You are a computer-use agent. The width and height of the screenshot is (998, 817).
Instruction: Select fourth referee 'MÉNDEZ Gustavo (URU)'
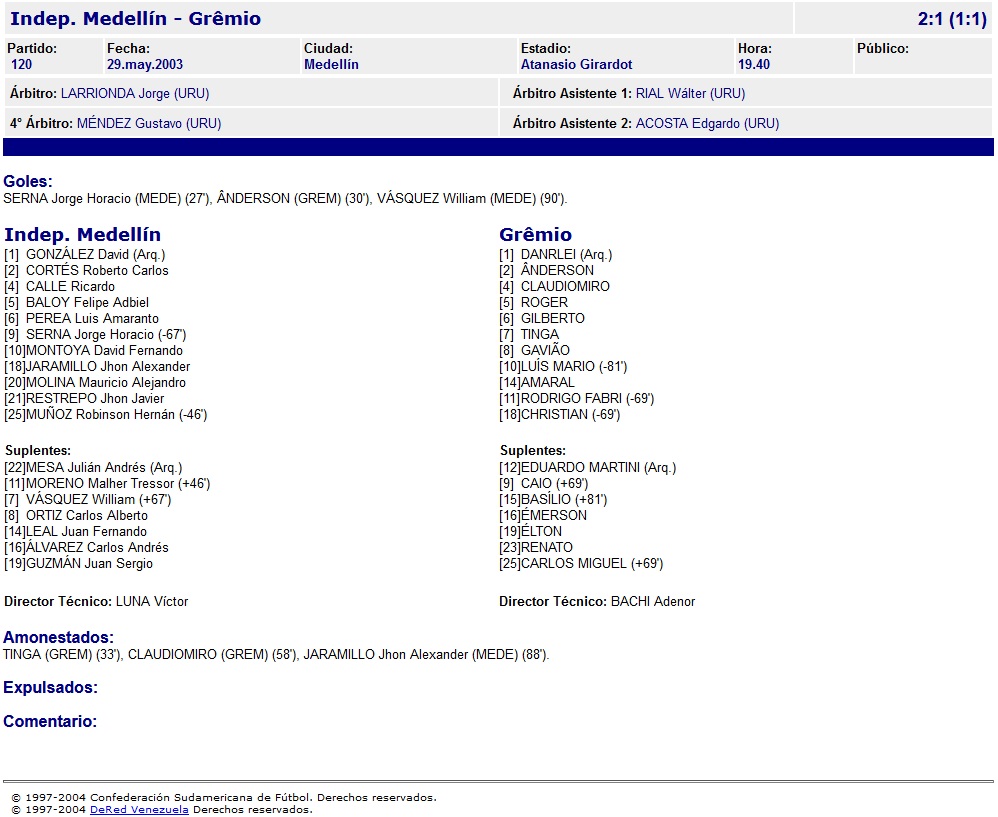[x=149, y=123]
